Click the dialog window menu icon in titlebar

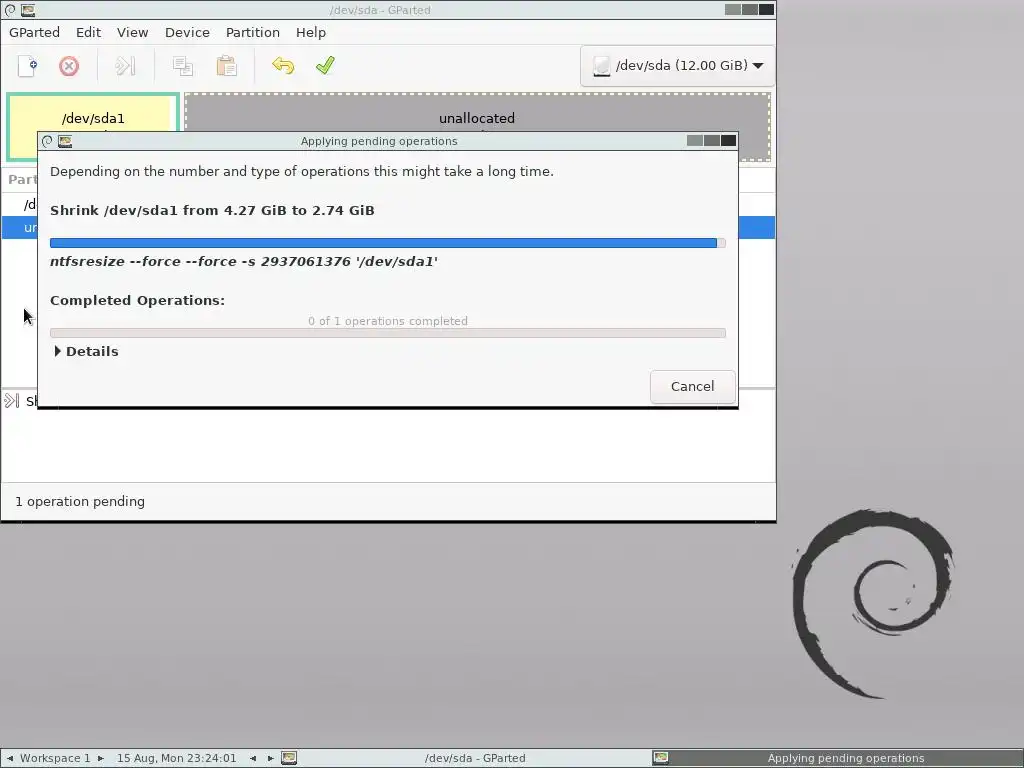[47, 141]
